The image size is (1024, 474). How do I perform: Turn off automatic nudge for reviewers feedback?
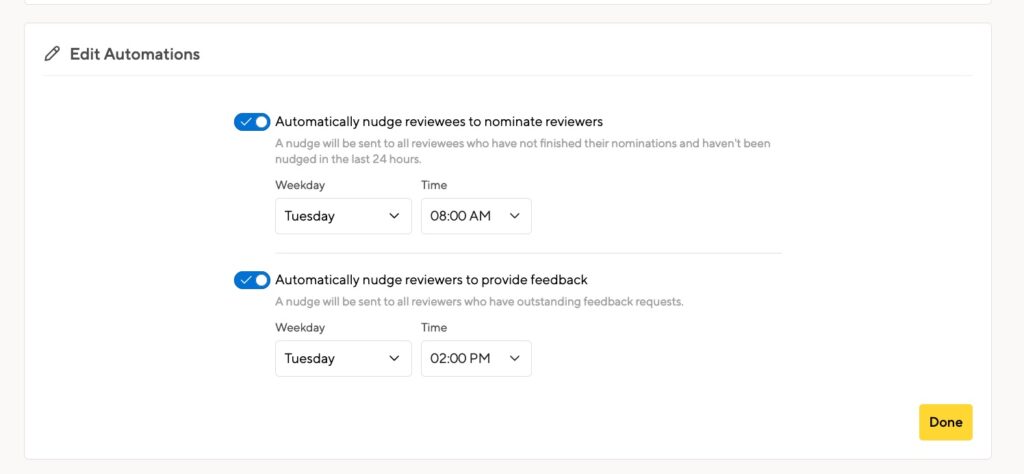[252, 280]
